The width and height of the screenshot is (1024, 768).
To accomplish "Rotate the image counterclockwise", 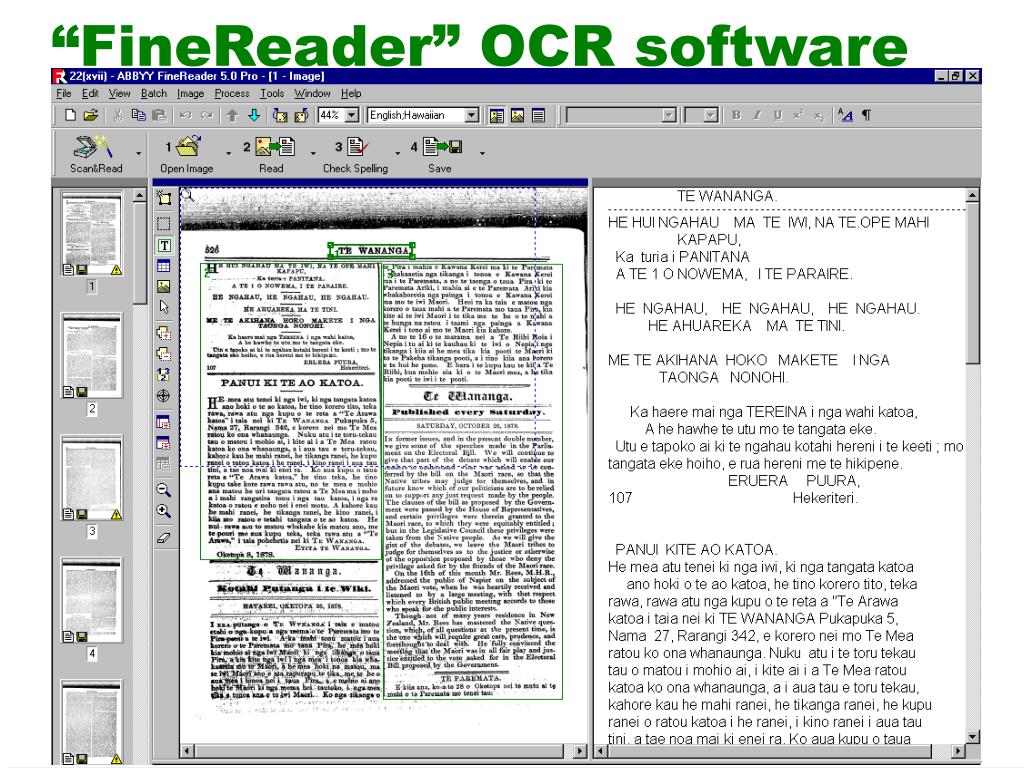I will click(280, 116).
